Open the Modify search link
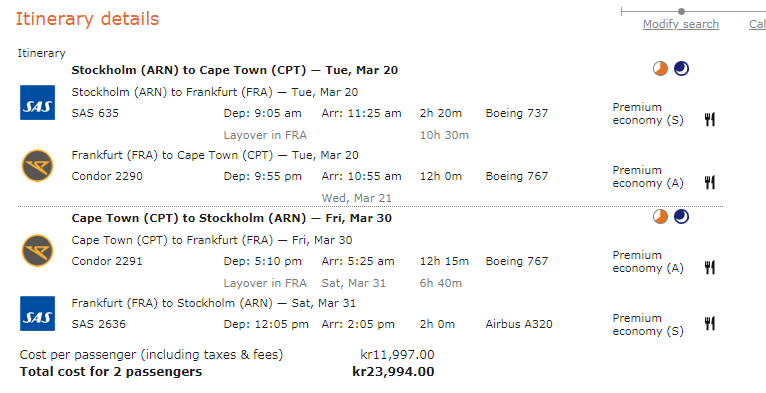Image resolution: width=766 pixels, height=393 pixels. 681,24
